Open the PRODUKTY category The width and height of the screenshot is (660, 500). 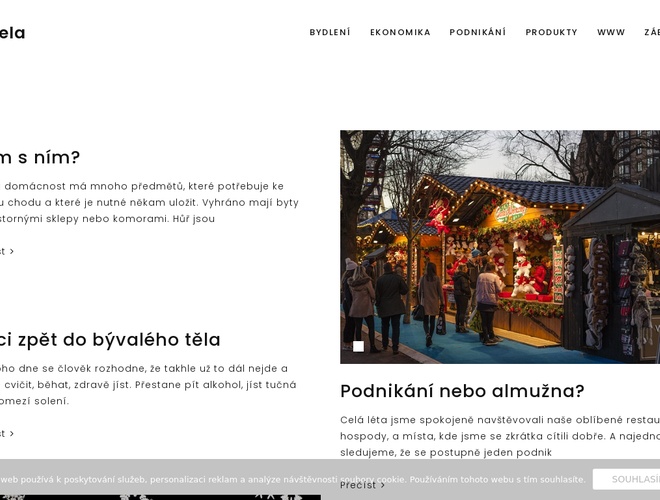[551, 32]
